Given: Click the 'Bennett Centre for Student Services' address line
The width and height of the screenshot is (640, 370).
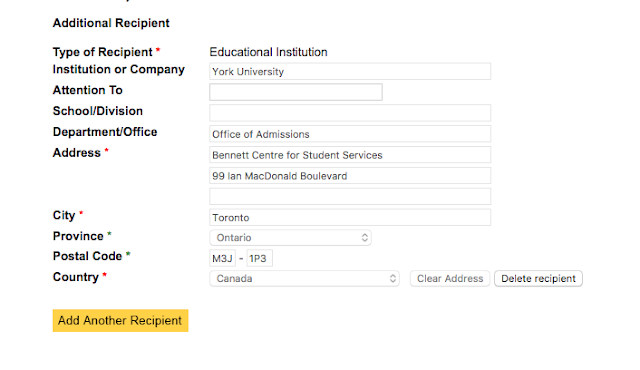Looking at the screenshot, I should pyautogui.click(x=350, y=155).
